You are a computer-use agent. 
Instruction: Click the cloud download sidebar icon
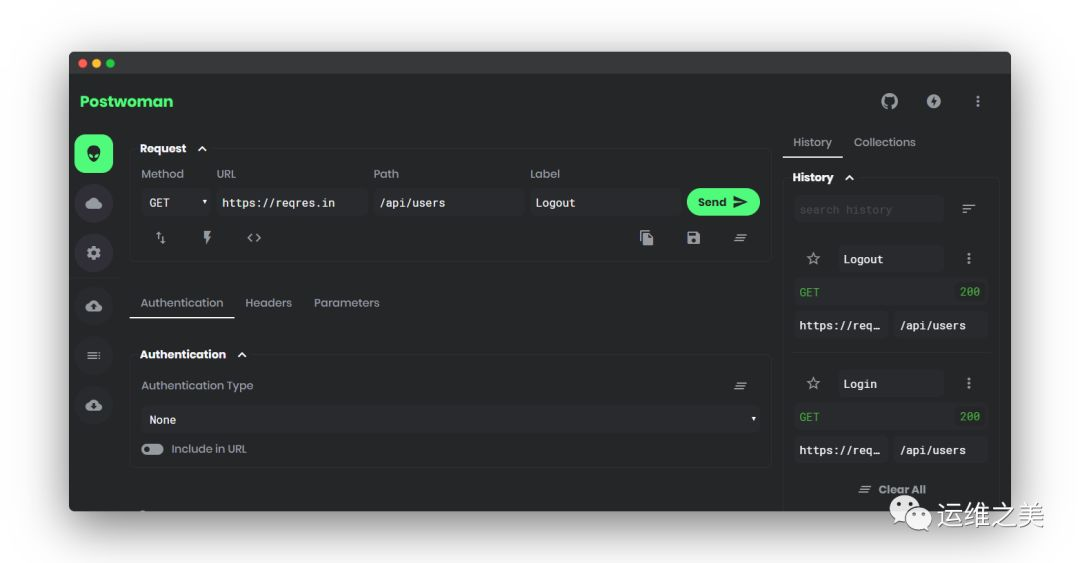pyautogui.click(x=94, y=405)
